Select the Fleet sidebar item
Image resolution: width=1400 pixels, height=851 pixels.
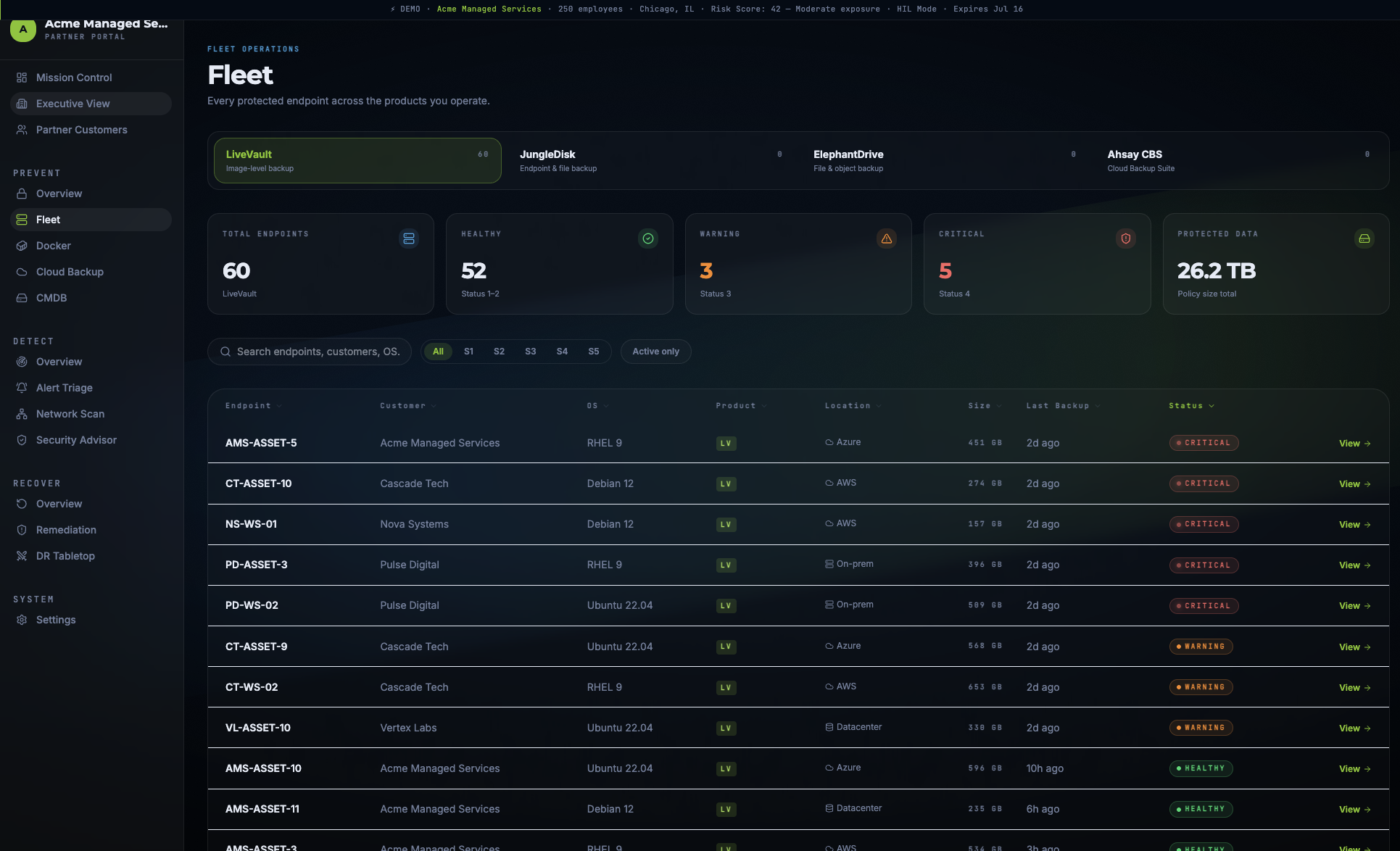[x=91, y=220]
